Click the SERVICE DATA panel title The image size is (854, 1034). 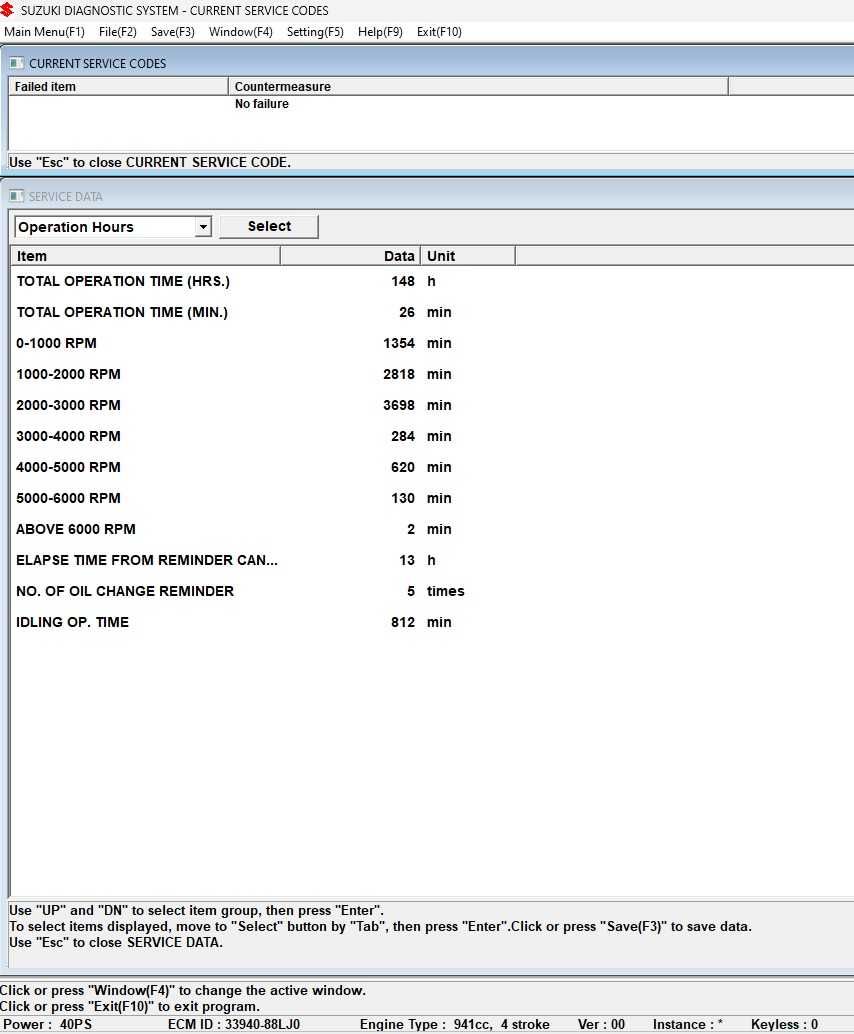click(x=65, y=197)
